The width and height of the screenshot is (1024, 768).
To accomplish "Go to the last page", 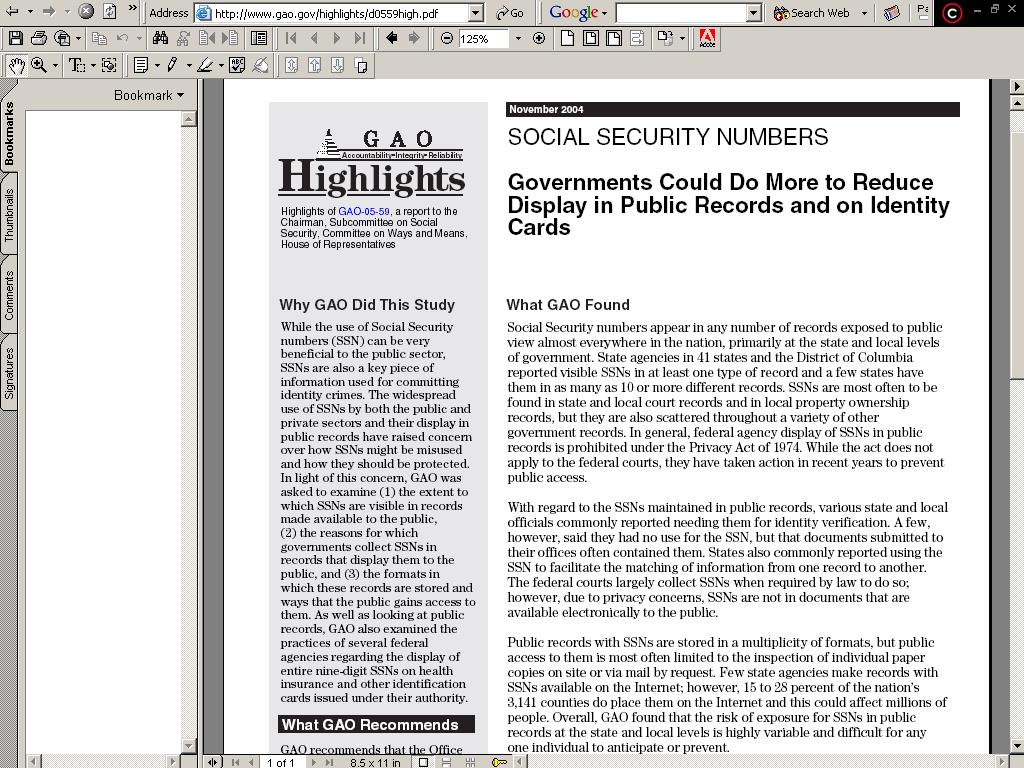I will [x=359, y=39].
